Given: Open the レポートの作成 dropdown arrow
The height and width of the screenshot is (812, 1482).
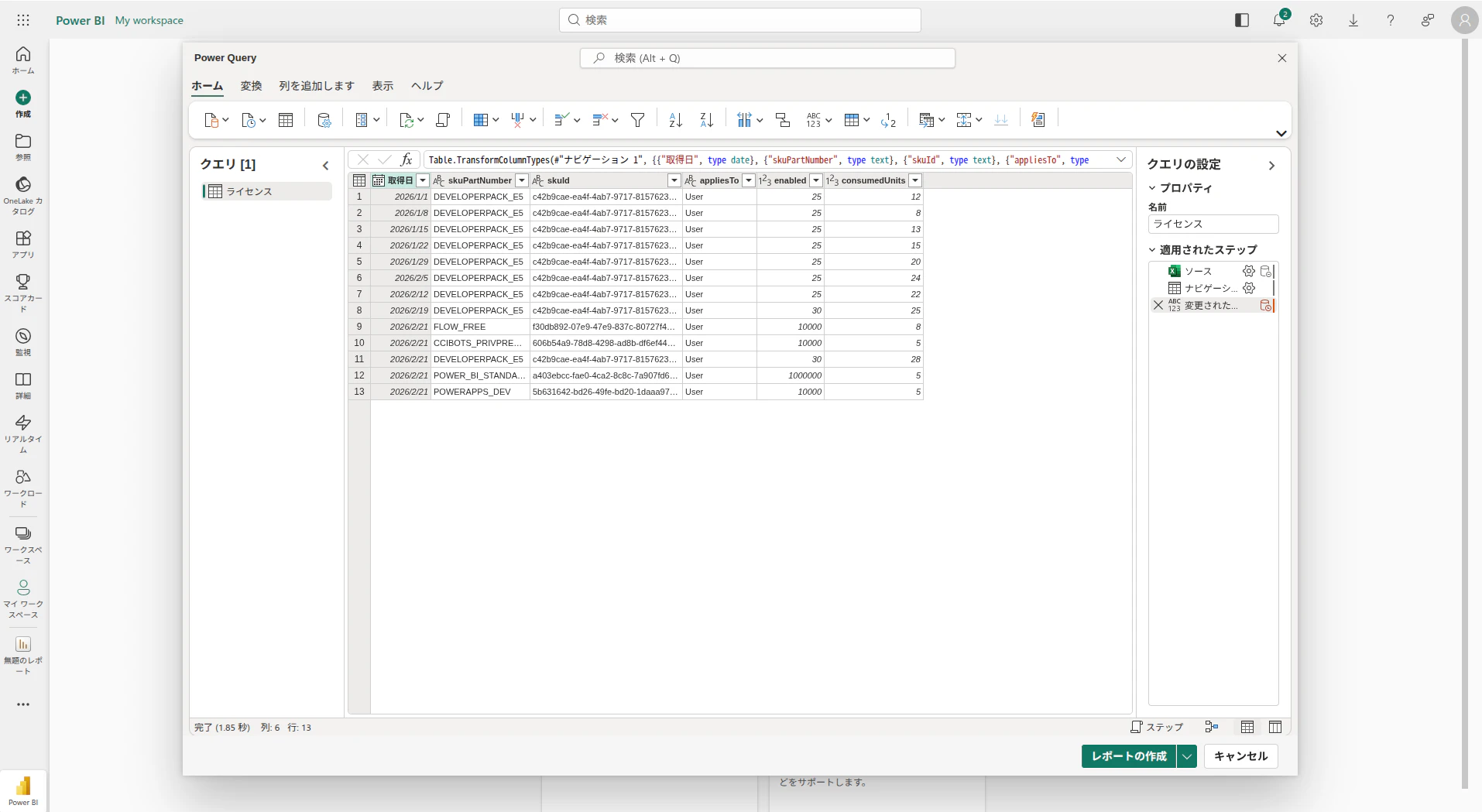Looking at the screenshot, I should (x=1187, y=756).
